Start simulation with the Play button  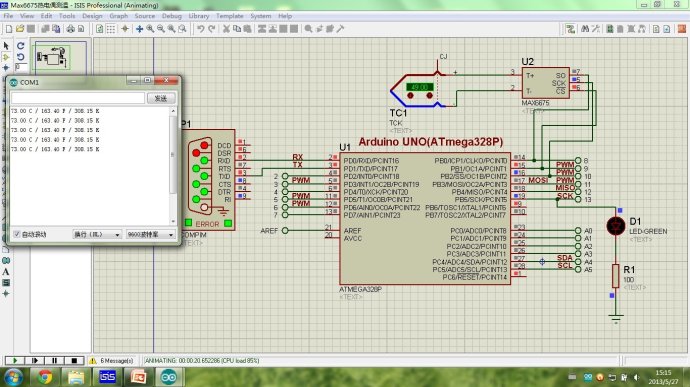pyautogui.click(x=15, y=361)
